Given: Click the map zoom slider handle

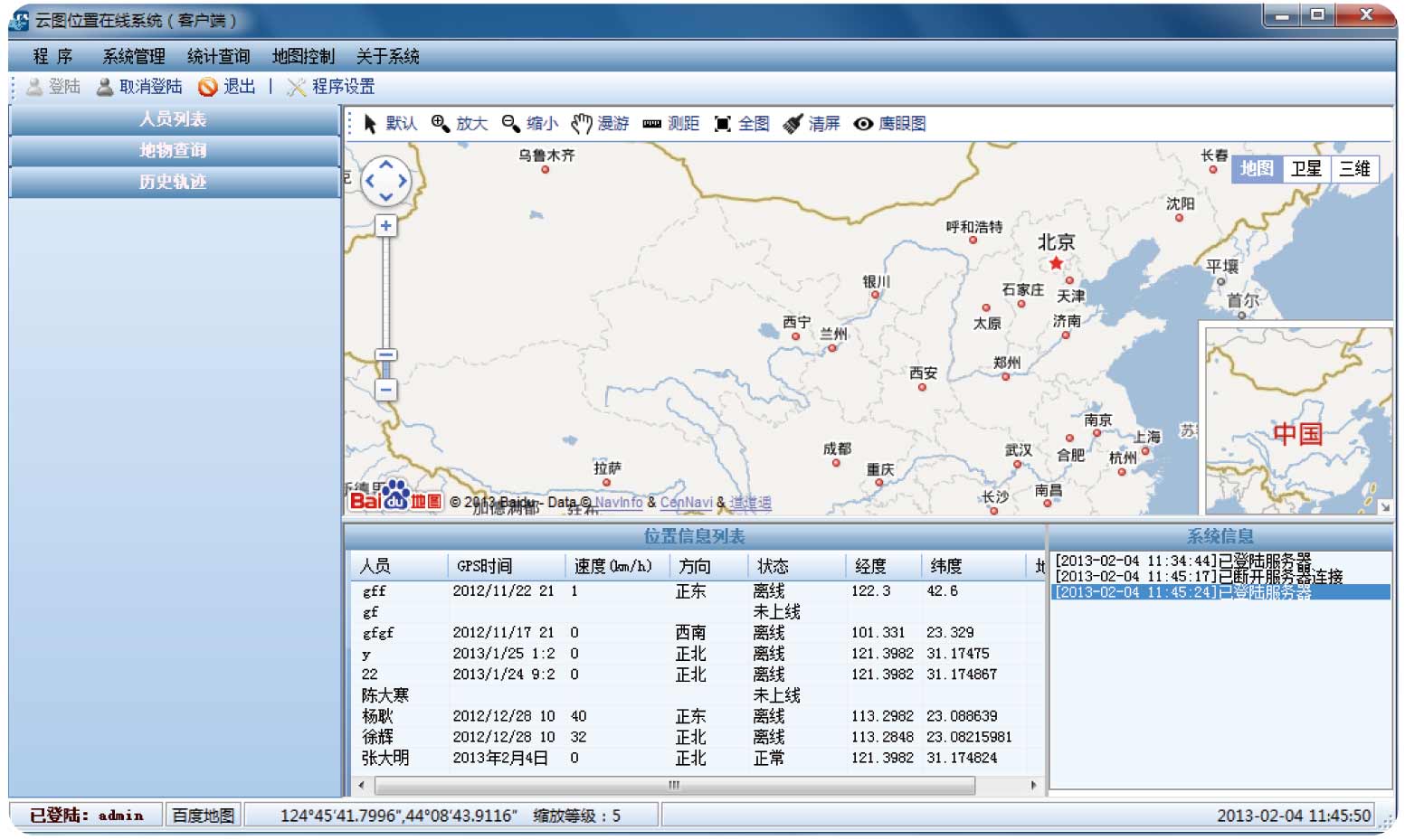Looking at the screenshot, I should pos(385,355).
